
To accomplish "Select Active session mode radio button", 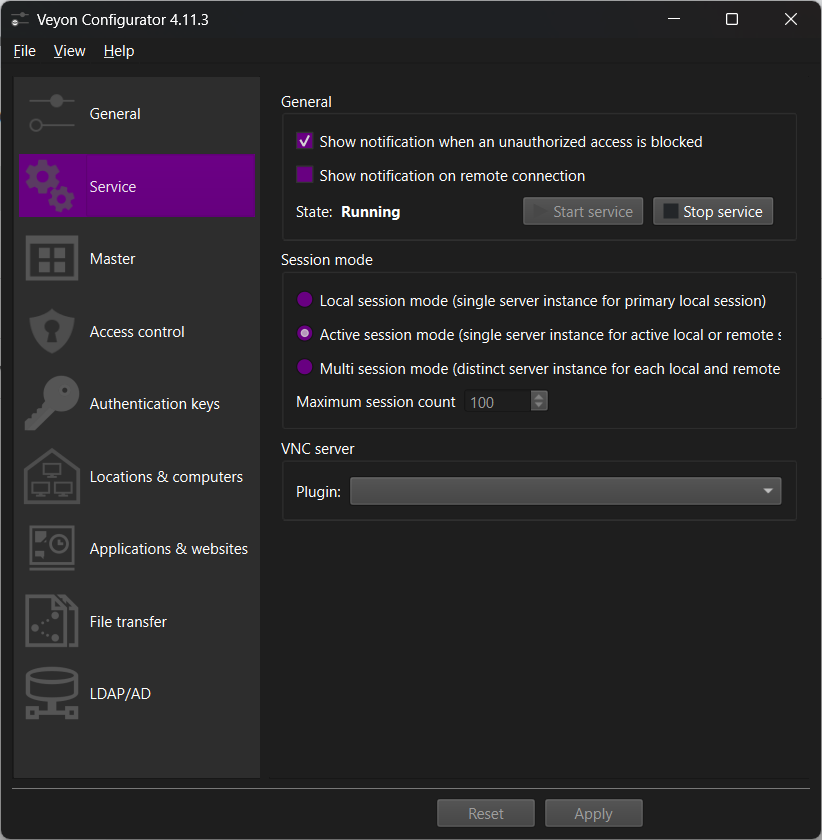I will [305, 334].
